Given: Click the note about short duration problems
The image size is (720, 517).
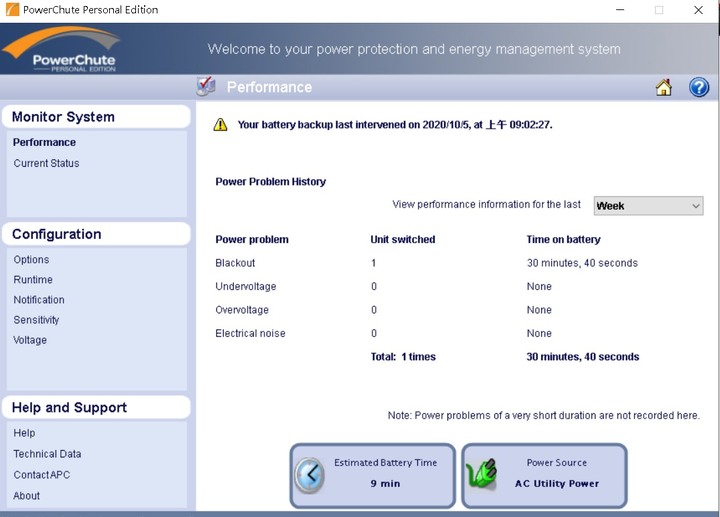Looking at the screenshot, I should click(544, 416).
